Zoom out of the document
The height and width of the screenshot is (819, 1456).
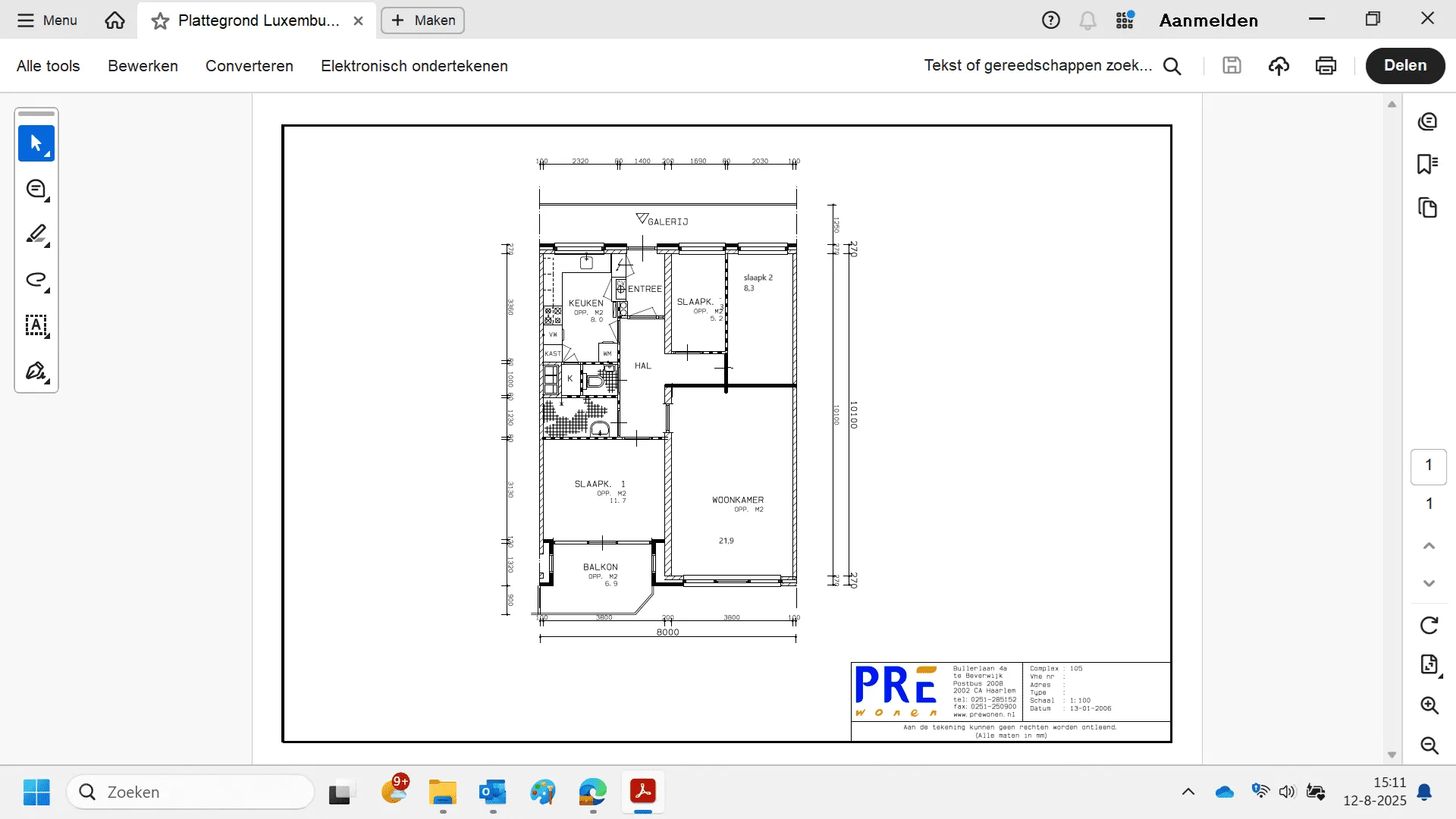(x=1429, y=745)
